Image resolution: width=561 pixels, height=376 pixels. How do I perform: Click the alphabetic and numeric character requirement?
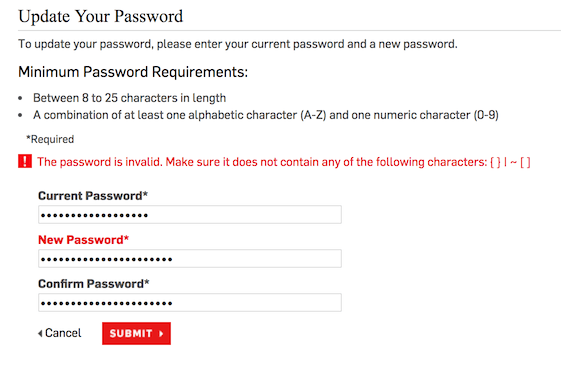[x=266, y=115]
